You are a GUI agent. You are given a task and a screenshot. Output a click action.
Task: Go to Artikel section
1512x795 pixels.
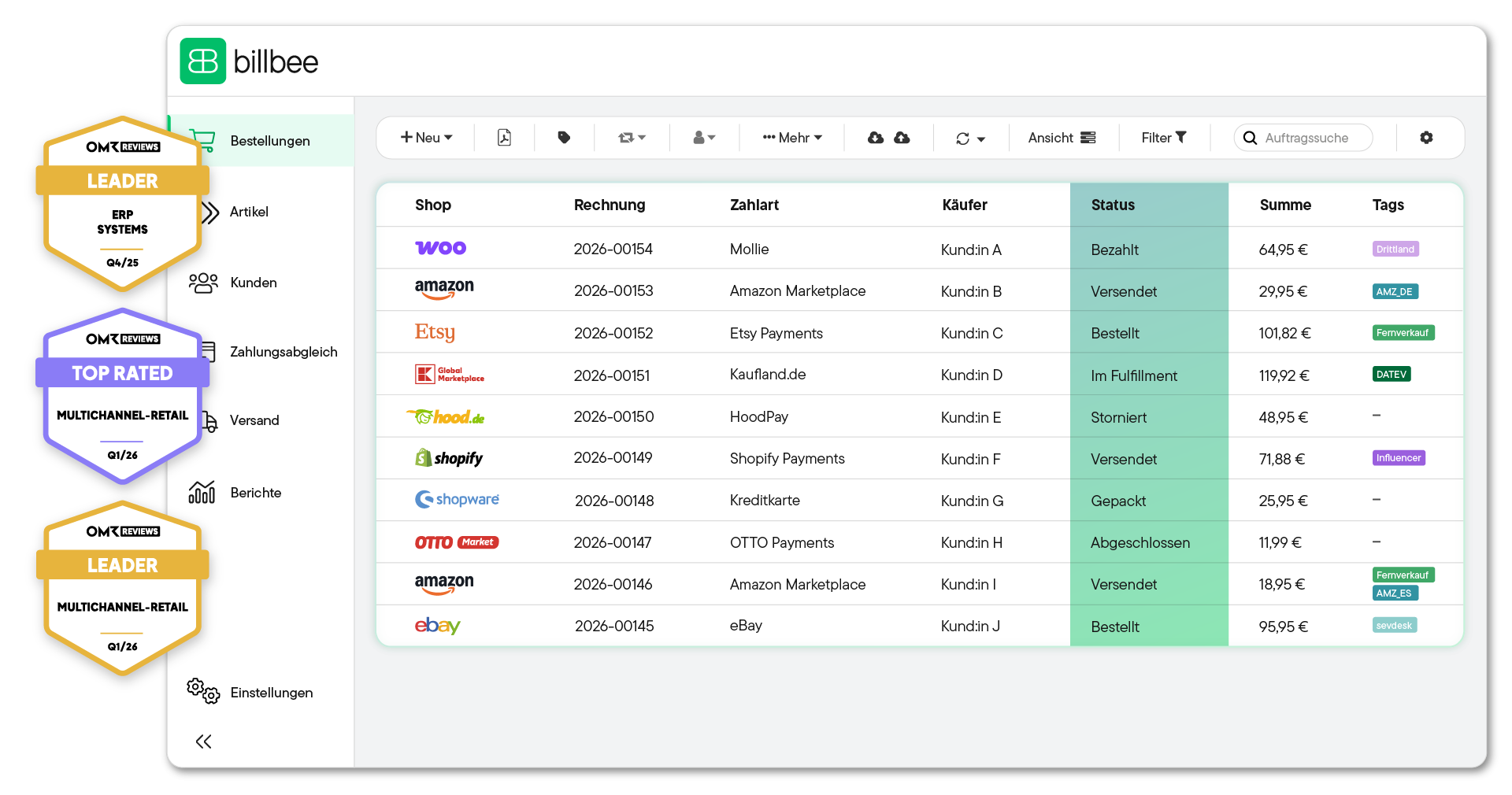coord(249,212)
